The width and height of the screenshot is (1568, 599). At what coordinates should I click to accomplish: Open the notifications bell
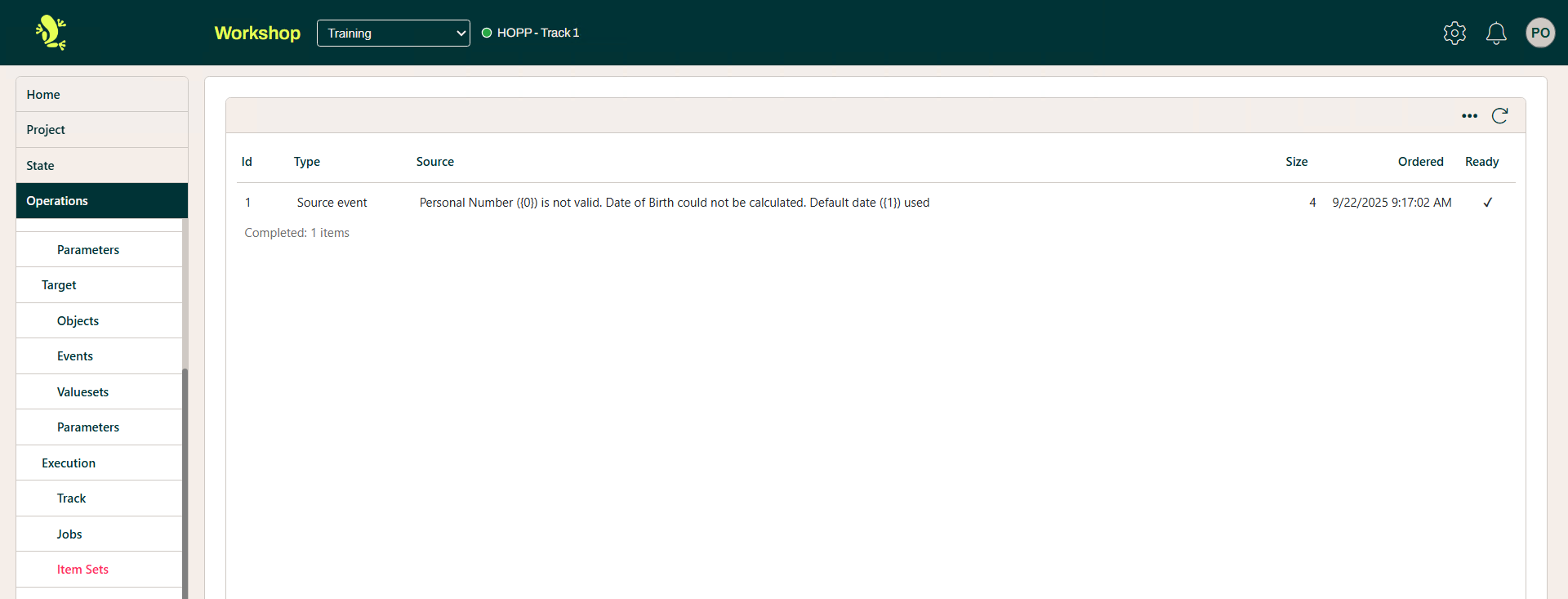point(1496,33)
